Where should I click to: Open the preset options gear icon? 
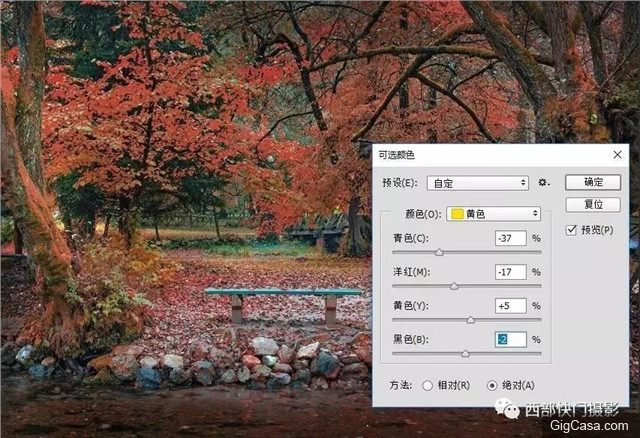pyautogui.click(x=543, y=182)
